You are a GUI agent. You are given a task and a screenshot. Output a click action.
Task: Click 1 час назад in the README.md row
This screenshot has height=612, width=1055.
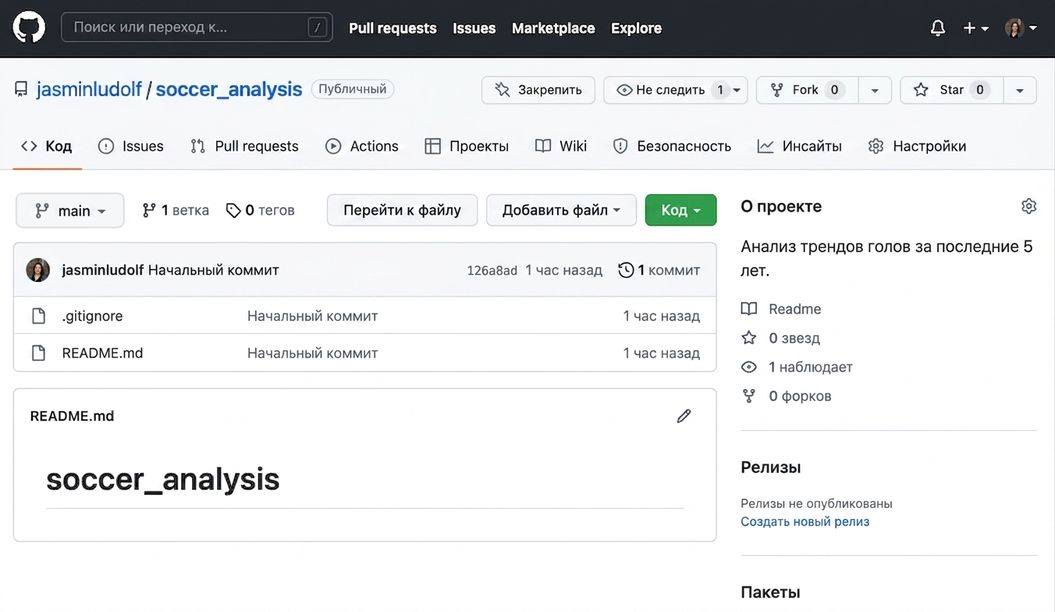(661, 352)
